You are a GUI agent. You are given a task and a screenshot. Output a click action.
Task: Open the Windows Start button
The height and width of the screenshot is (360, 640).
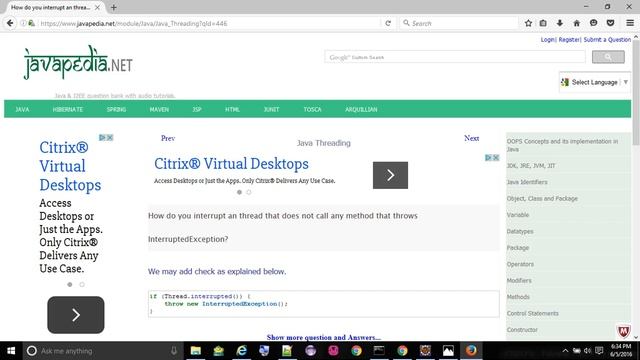[11, 351]
